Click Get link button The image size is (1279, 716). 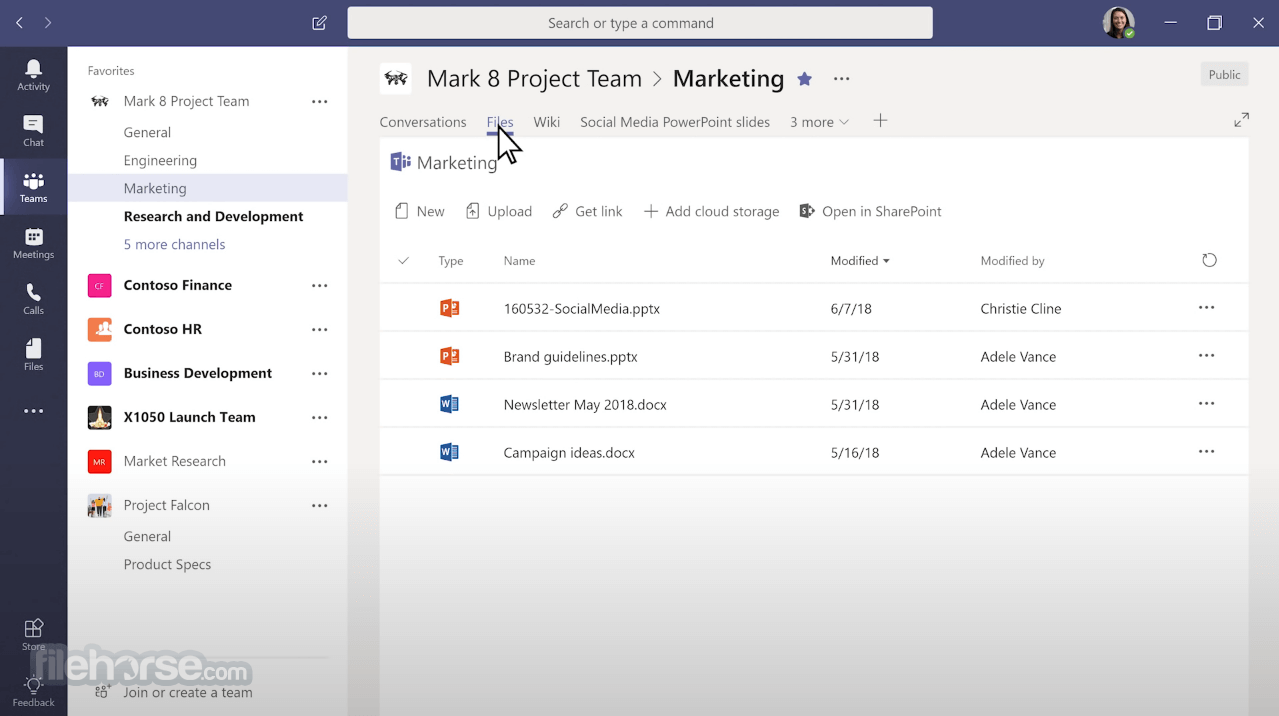point(587,211)
